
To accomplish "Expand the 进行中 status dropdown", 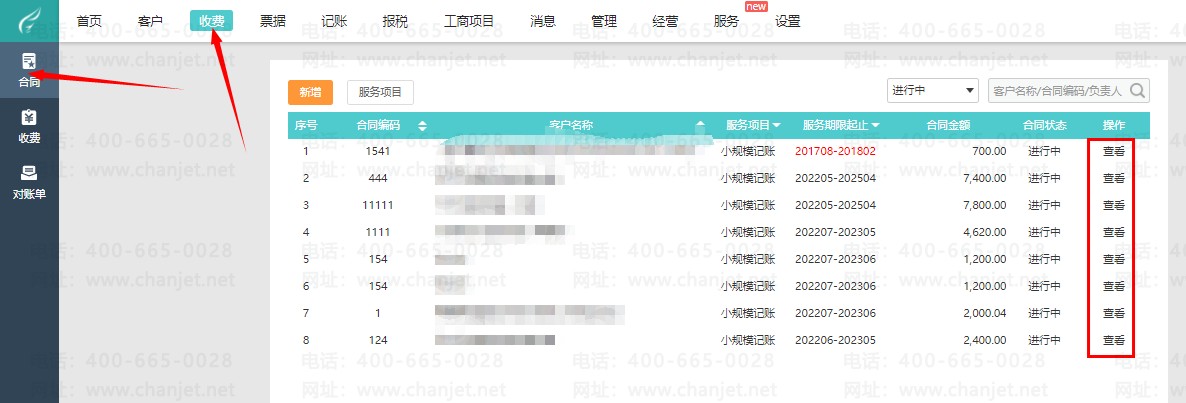I will (933, 91).
